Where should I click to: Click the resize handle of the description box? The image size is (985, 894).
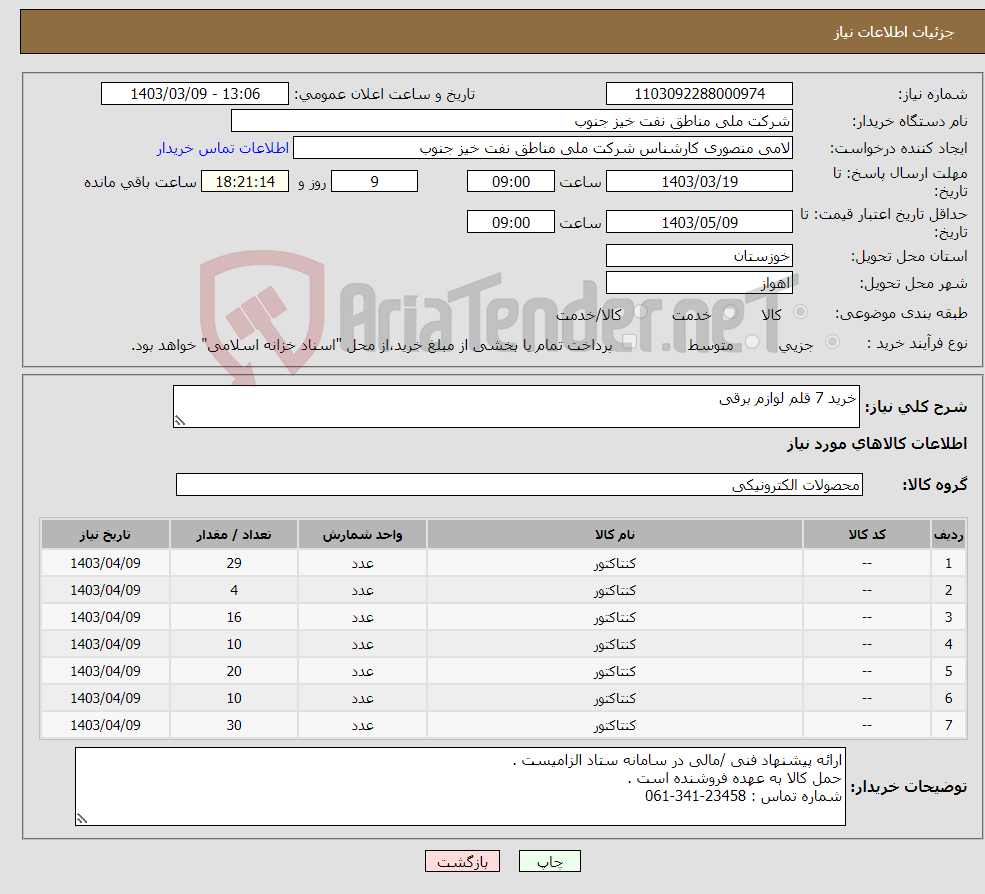[x=180, y=421]
